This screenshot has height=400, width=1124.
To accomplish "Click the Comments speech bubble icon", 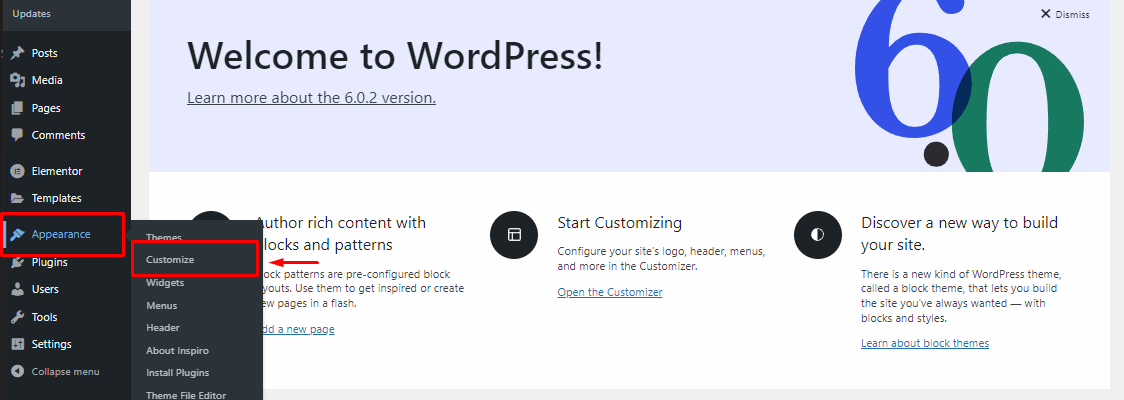I will coord(17,135).
